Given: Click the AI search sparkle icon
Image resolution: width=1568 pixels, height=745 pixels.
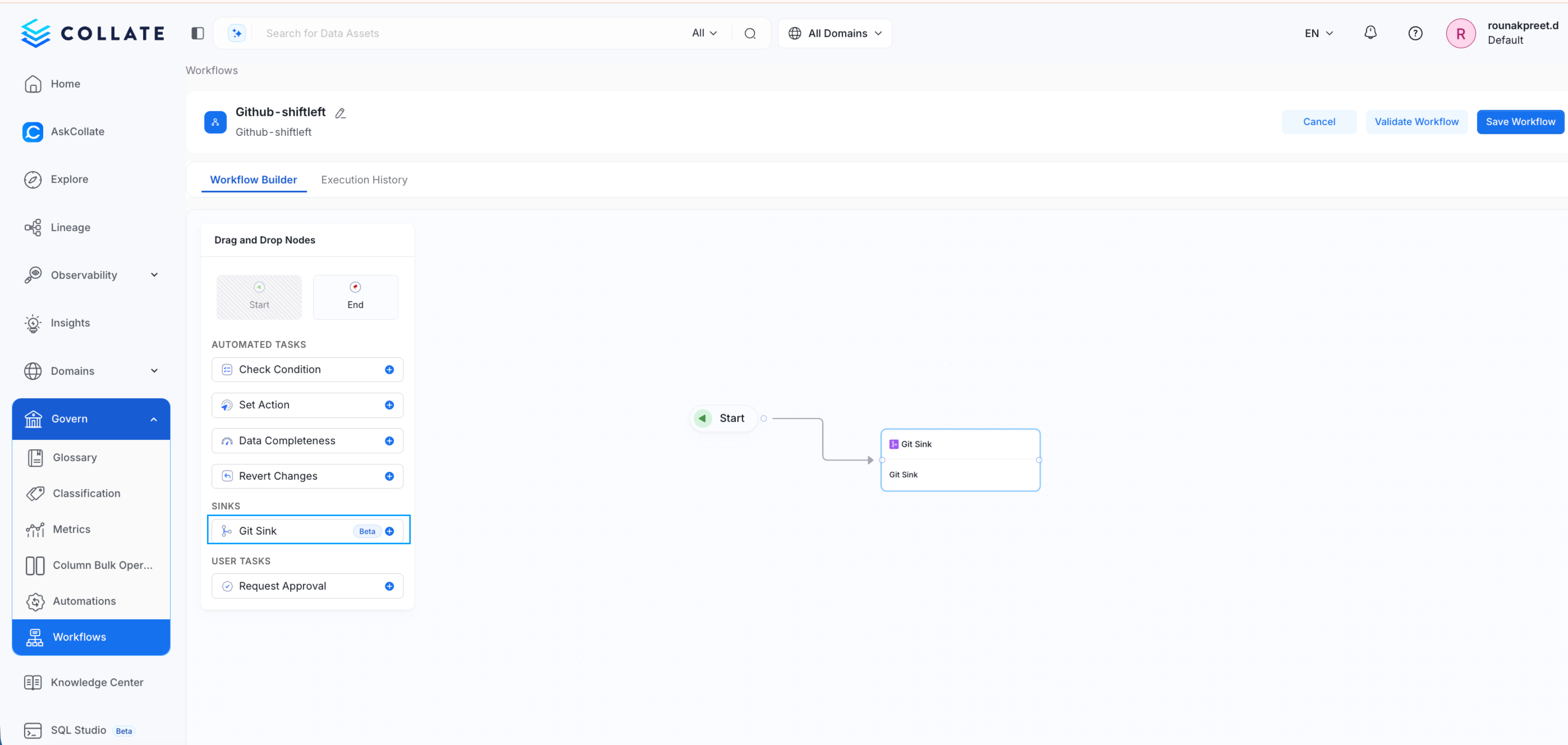Looking at the screenshot, I should pyautogui.click(x=236, y=33).
